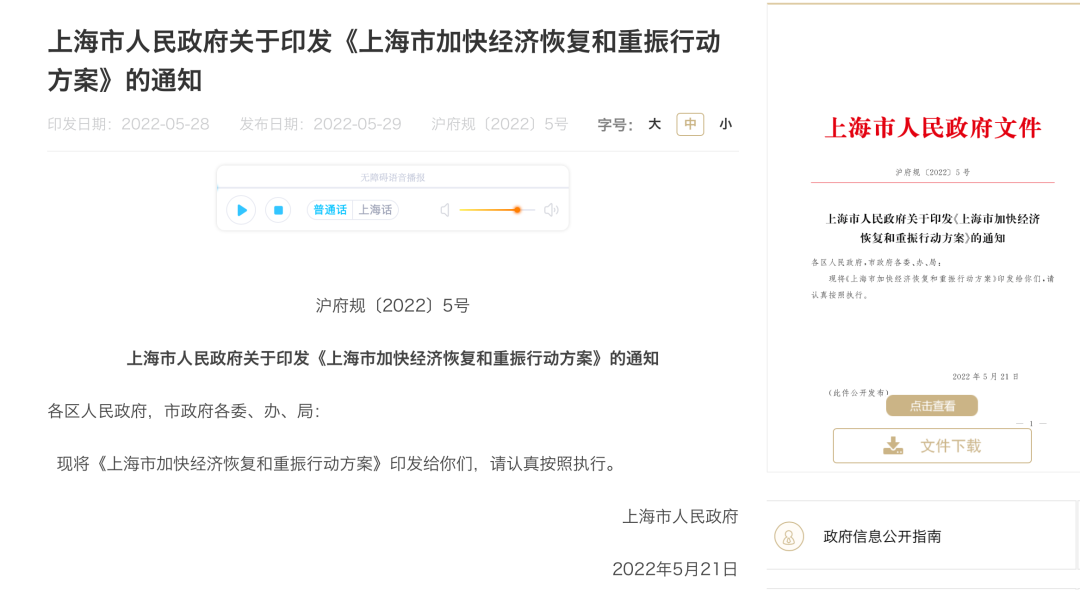The image size is (1080, 590).
Task: Play the accessible voice broadcast
Action: coord(240,210)
